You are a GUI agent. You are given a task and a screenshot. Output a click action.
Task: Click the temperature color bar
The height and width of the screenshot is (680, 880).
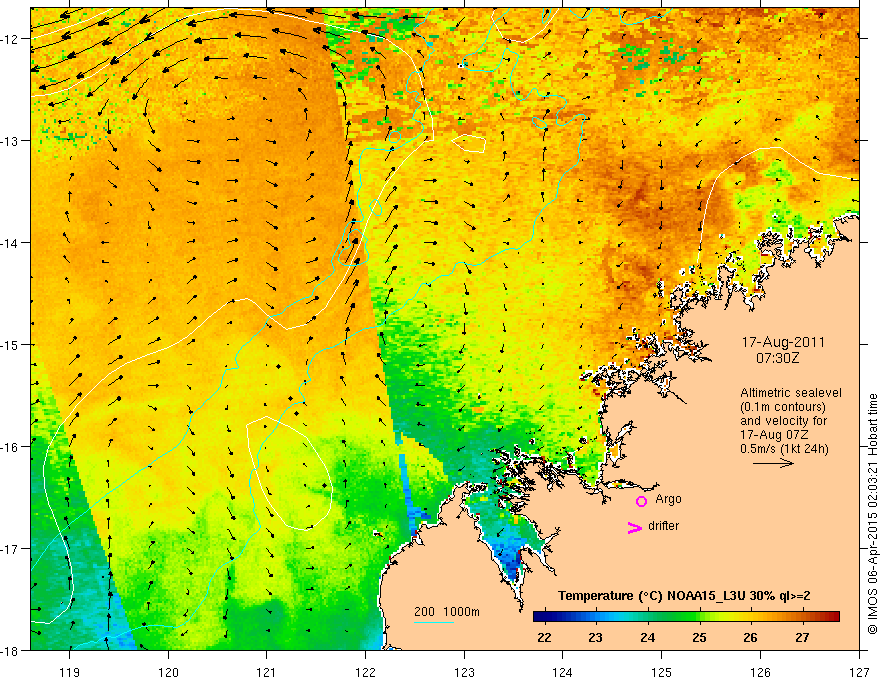(x=686, y=617)
